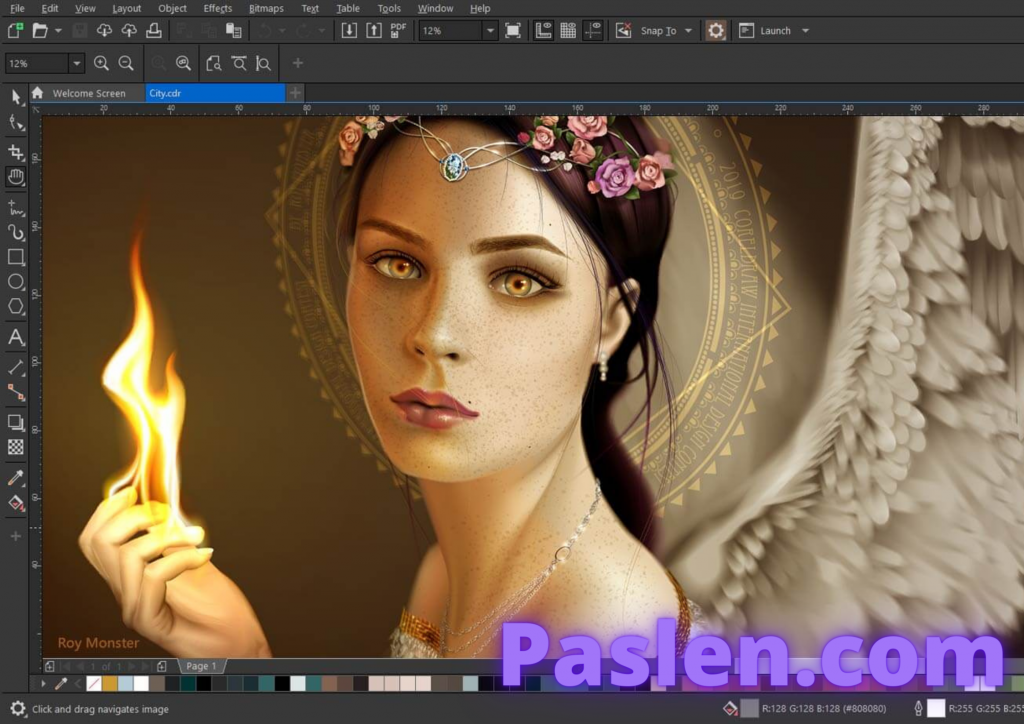Click the ruler origin corner box
The image size is (1024, 724).
[x=36, y=109]
